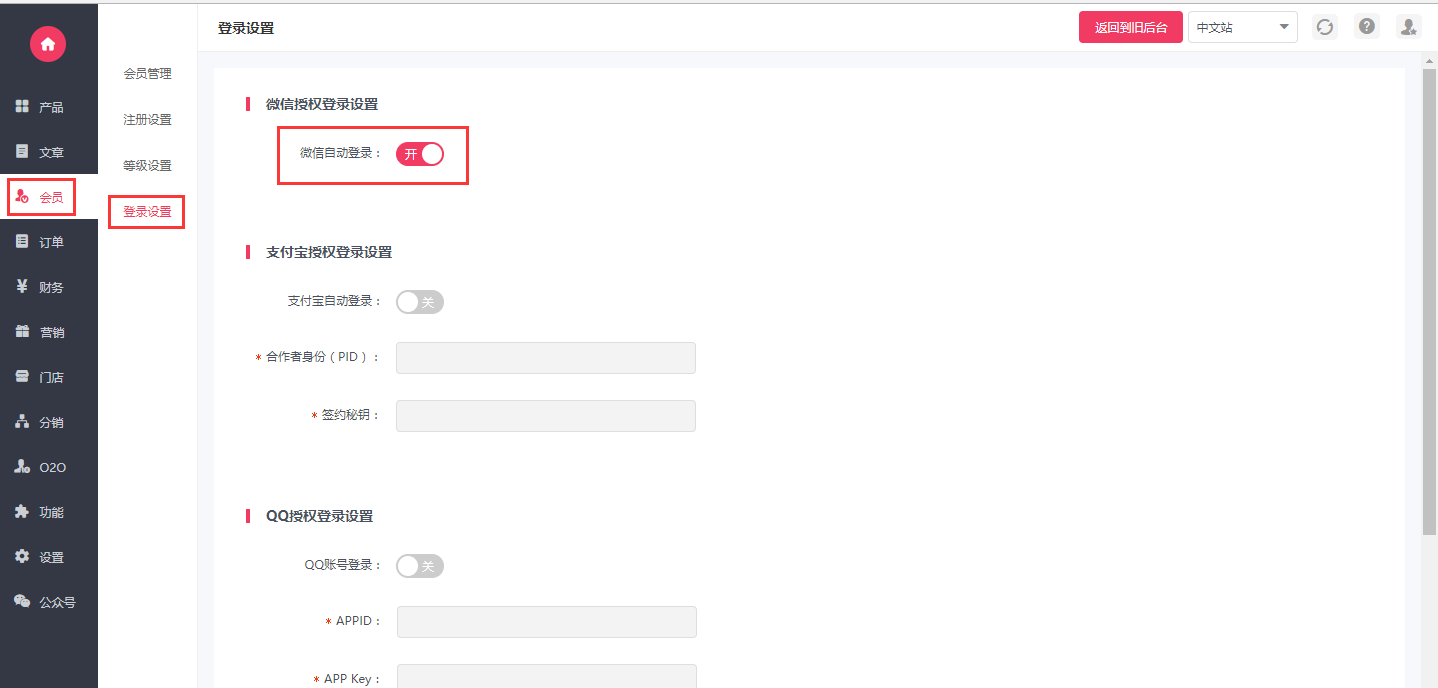Click the QQ APPID input field
Screen dimensions: 1438x688
pyautogui.click(x=546, y=622)
